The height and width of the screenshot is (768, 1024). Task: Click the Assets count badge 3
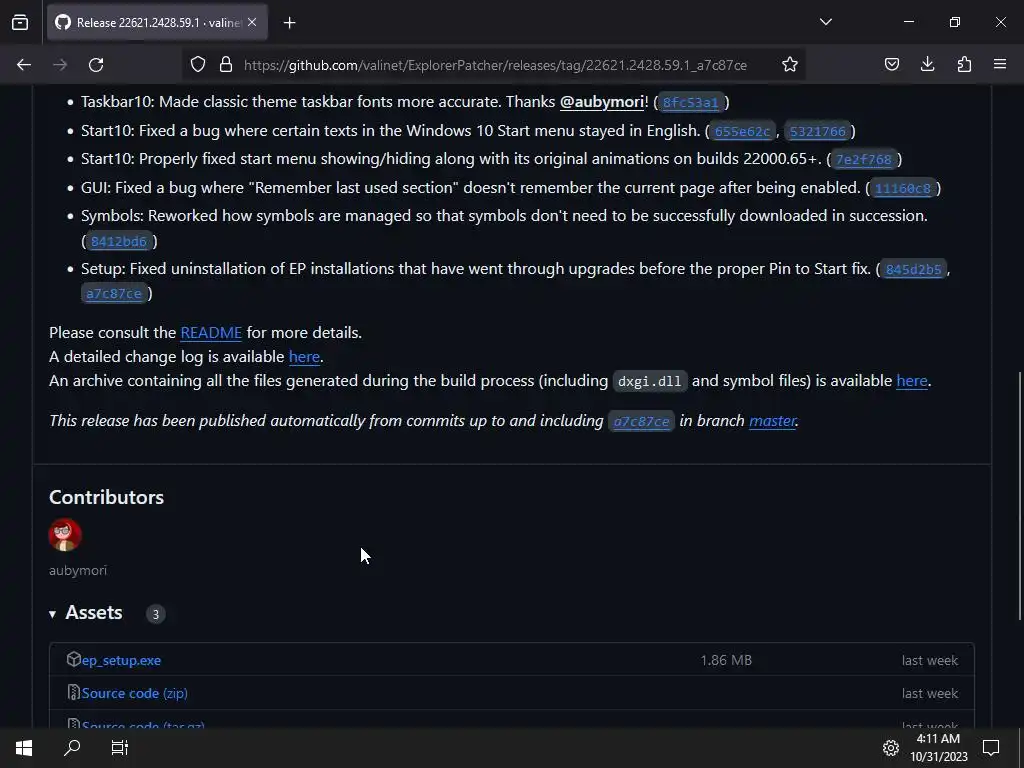coord(155,614)
